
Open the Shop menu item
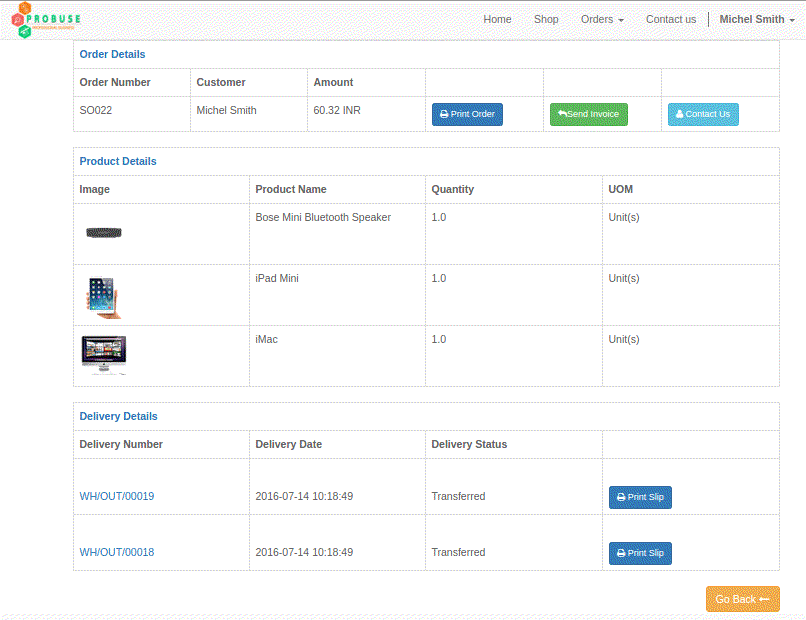tap(546, 19)
